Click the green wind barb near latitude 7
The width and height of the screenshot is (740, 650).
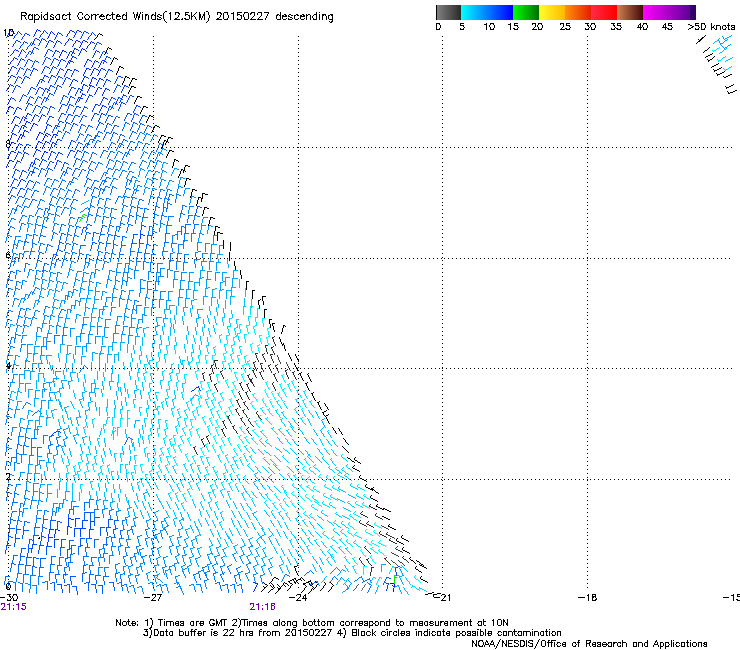pyautogui.click(x=83, y=217)
